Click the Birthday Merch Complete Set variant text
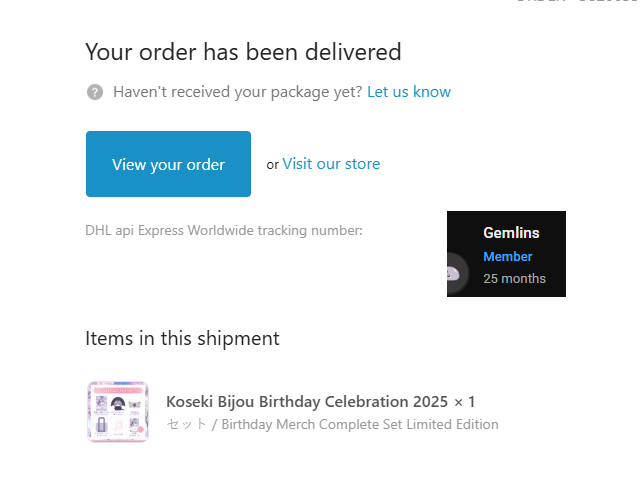The image size is (640, 484). coord(360,424)
